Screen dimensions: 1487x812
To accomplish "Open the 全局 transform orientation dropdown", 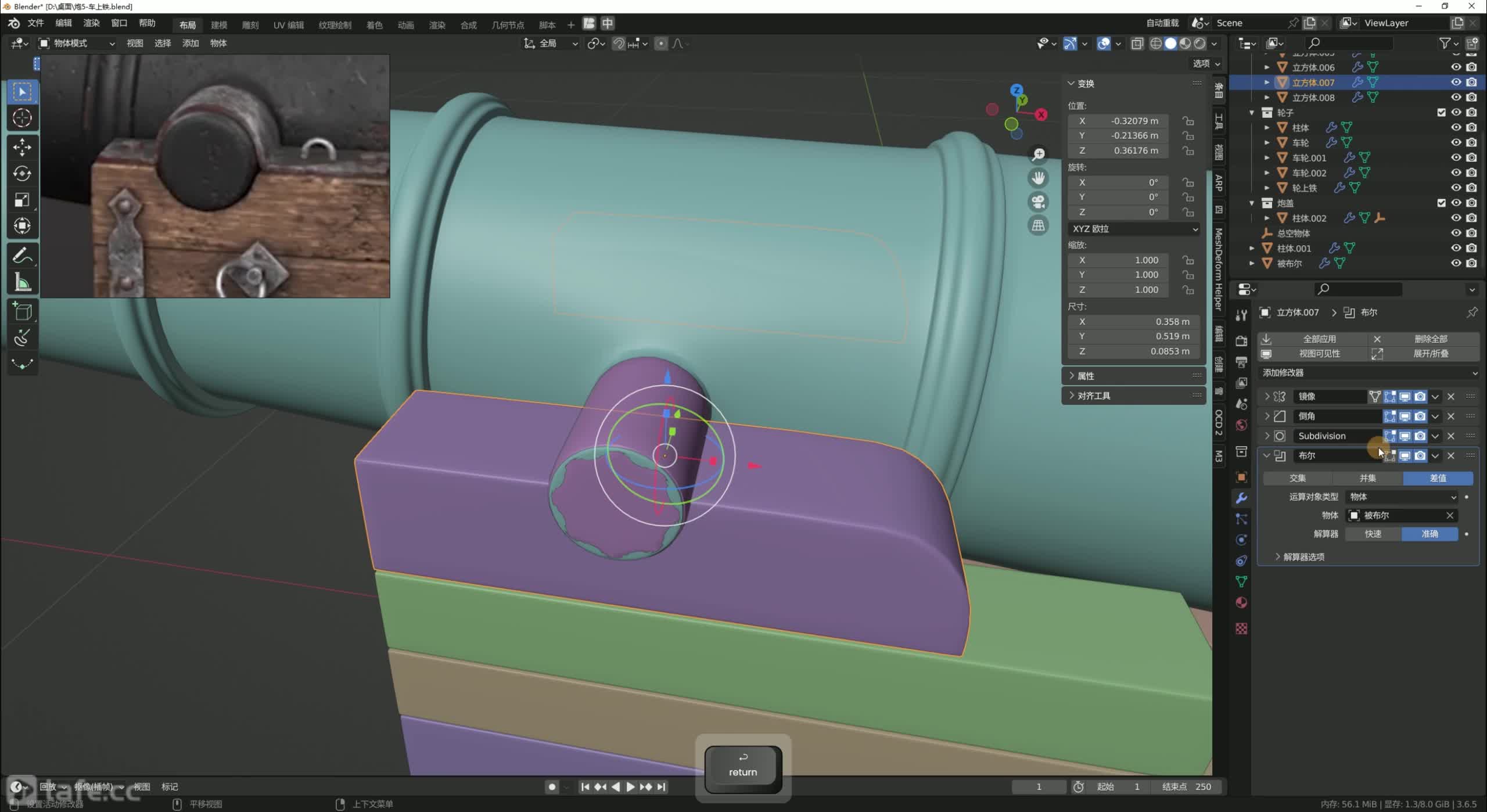I will (x=551, y=44).
